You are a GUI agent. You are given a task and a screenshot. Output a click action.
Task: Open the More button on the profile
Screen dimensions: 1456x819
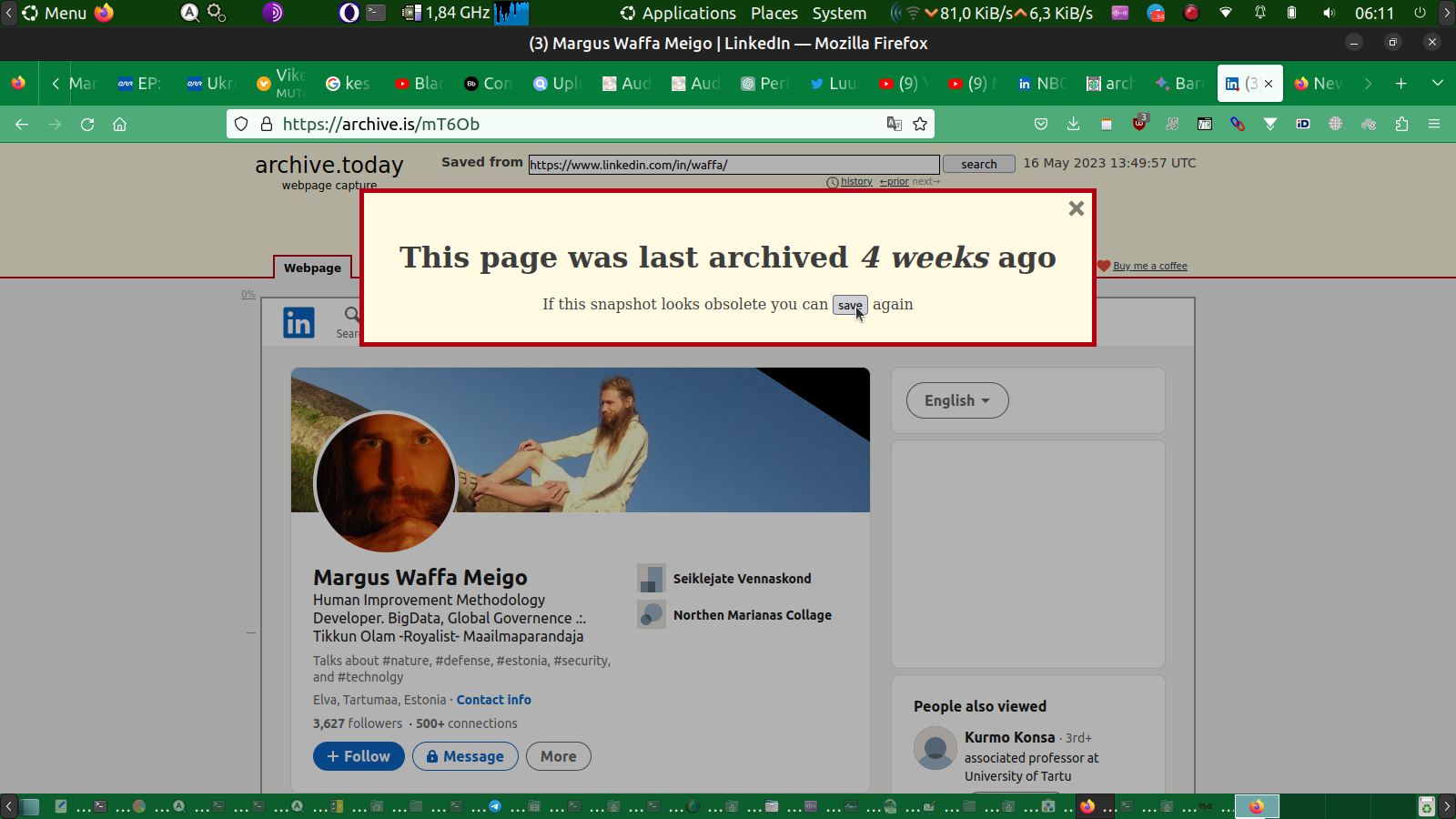pyautogui.click(x=559, y=756)
